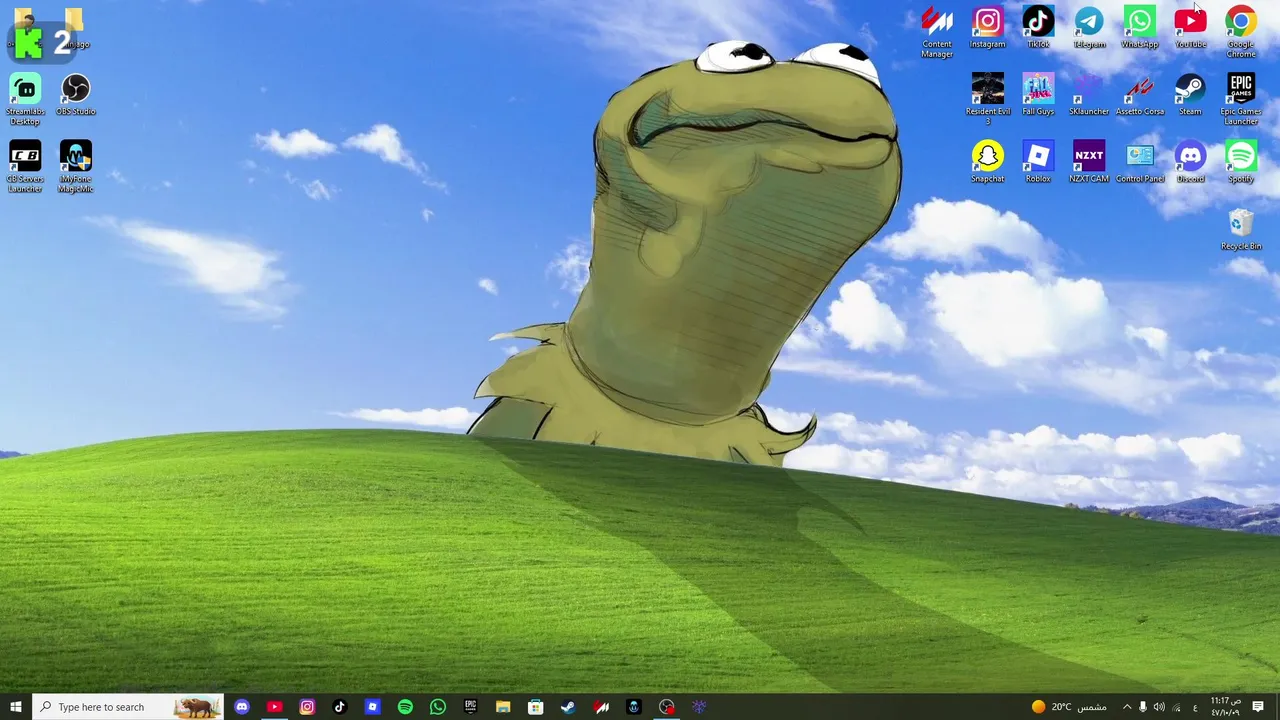
Task: Open the Roblox desktop shortcut
Action: pyautogui.click(x=1038, y=162)
